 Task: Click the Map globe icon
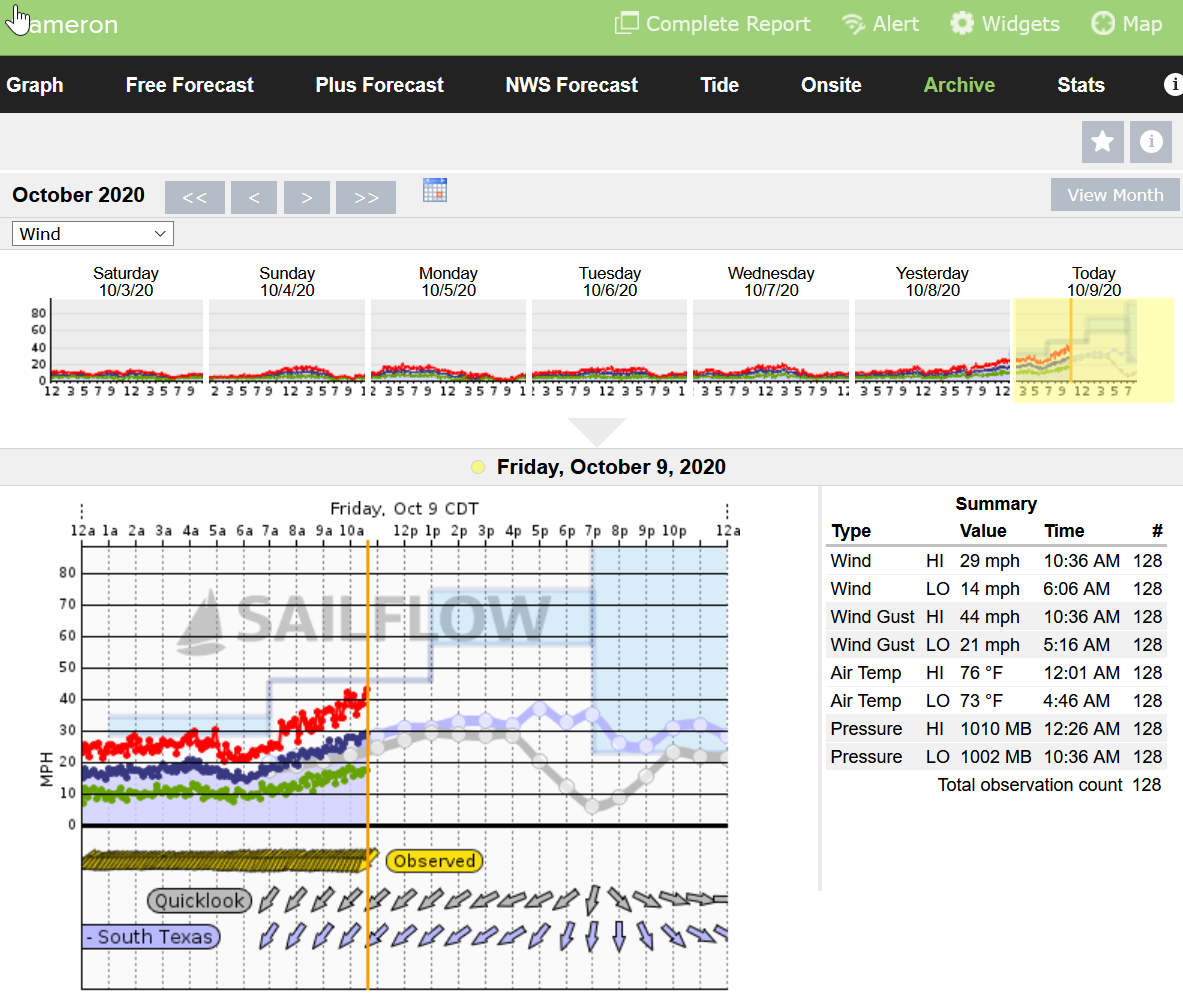click(1103, 23)
